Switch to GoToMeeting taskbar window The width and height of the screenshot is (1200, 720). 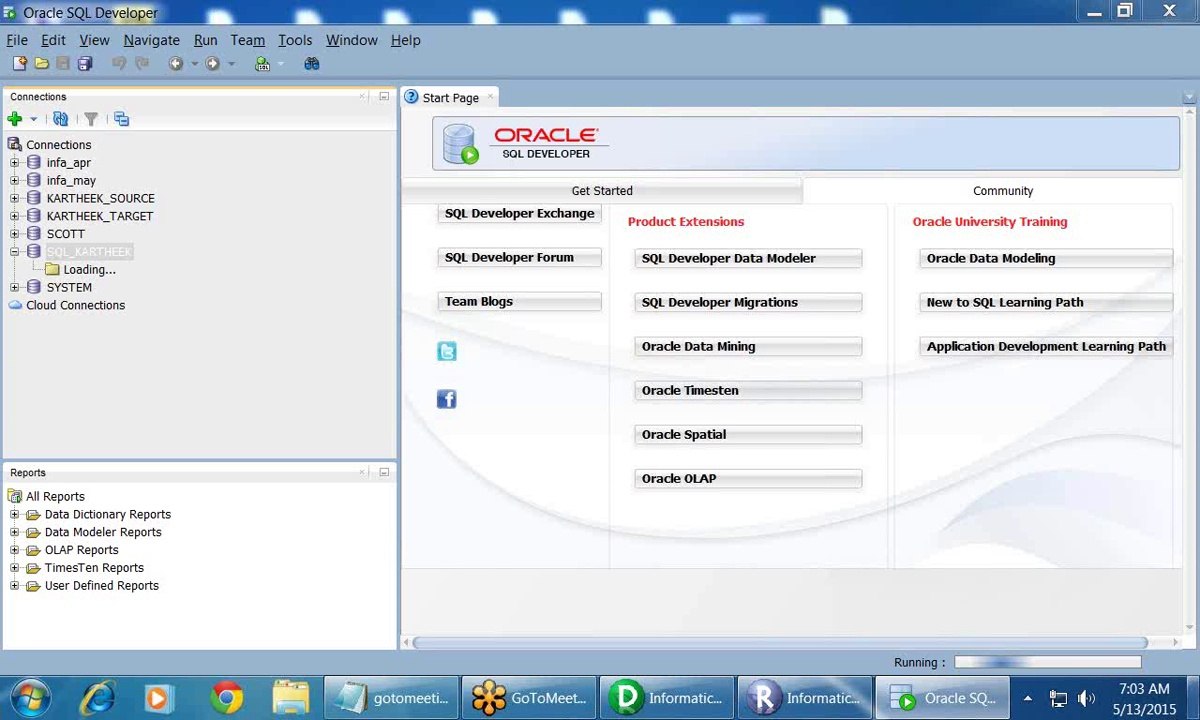(x=529, y=698)
